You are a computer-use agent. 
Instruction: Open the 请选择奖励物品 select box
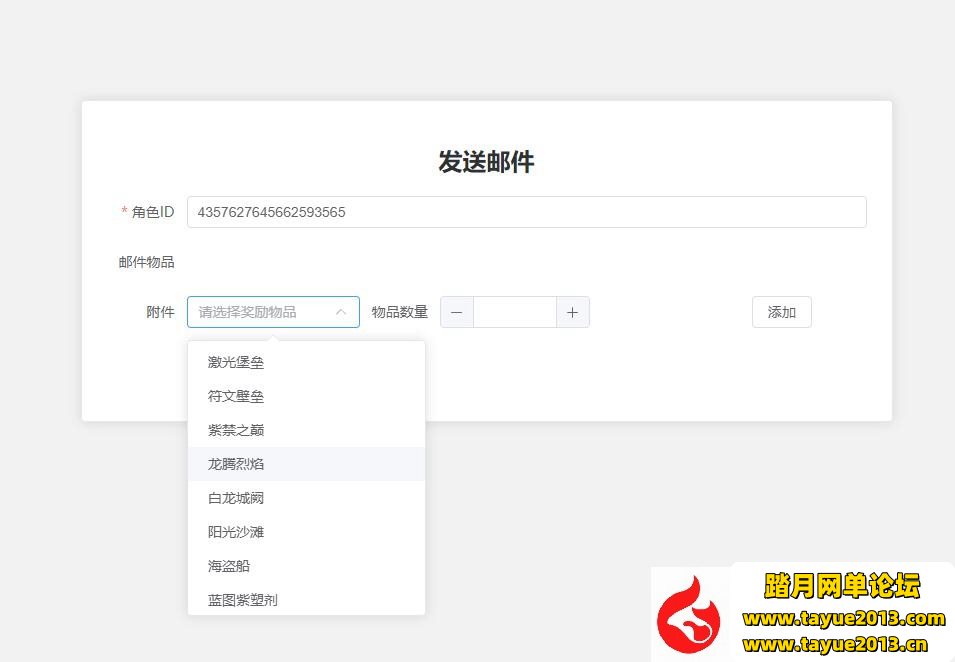tap(273, 312)
